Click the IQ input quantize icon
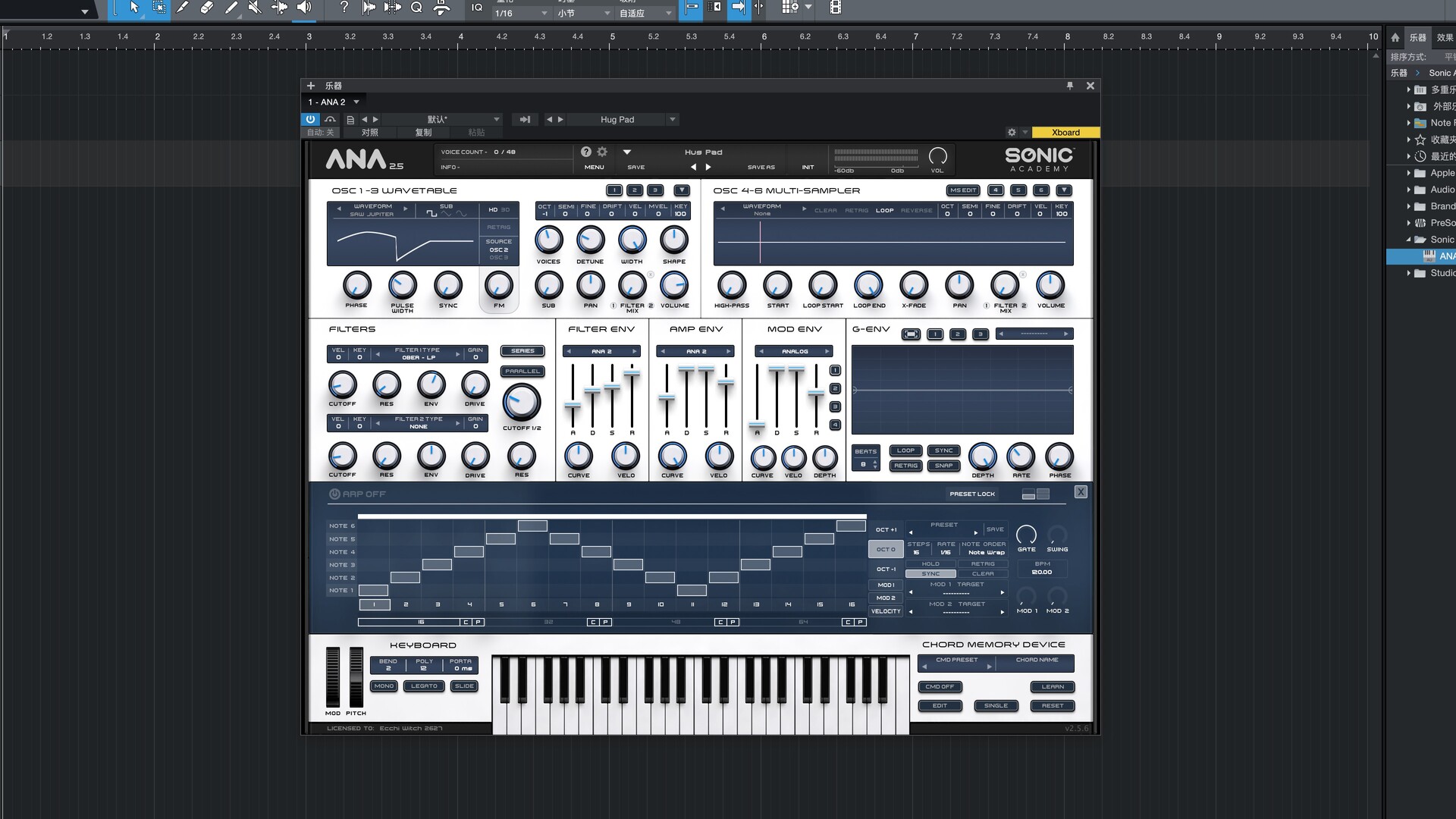 tap(477, 8)
